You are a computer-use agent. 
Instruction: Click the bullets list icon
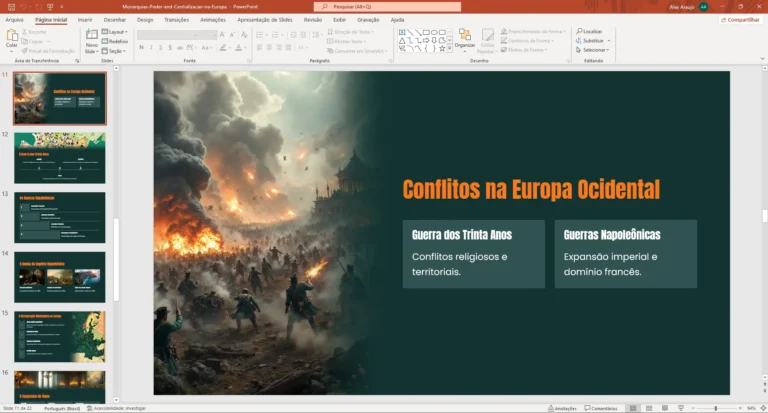tap(261, 35)
